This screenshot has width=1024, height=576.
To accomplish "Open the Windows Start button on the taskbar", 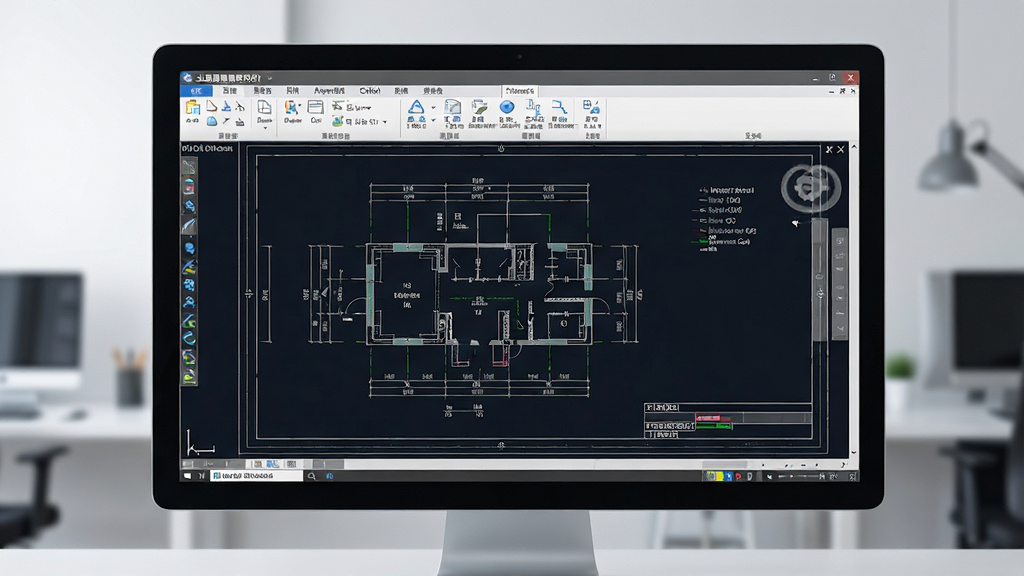I will click(x=187, y=476).
